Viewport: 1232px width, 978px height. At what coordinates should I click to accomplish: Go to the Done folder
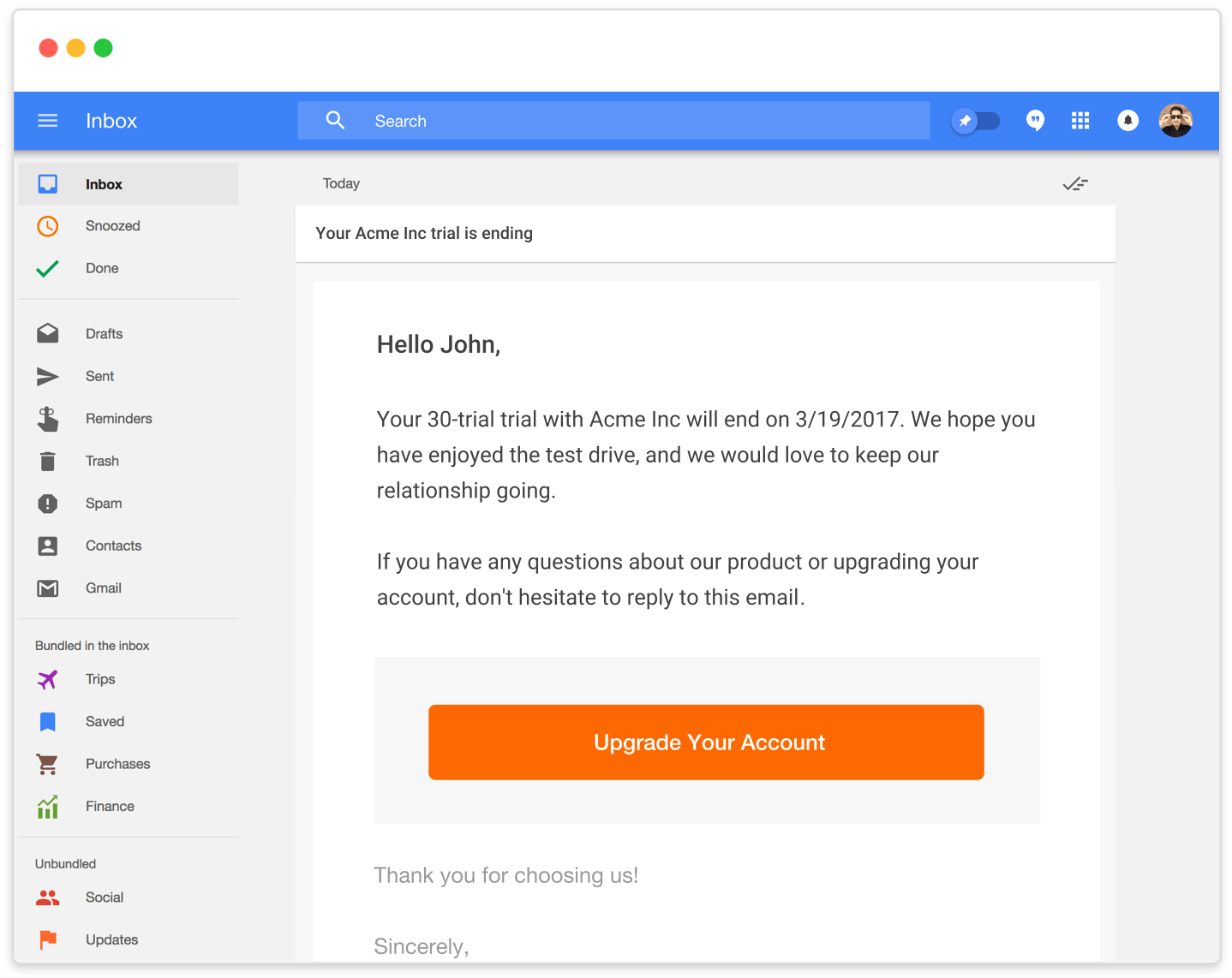click(102, 268)
